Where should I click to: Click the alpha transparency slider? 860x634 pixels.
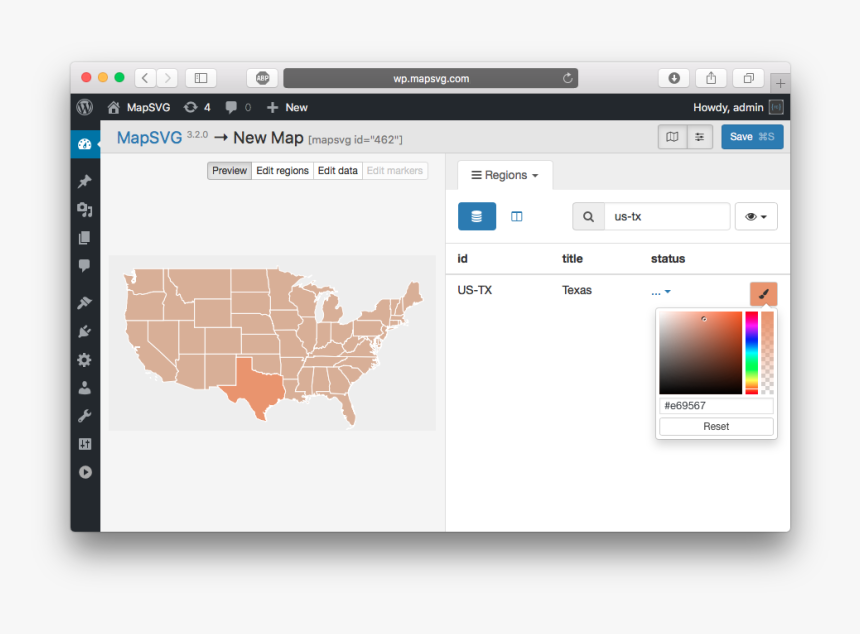pos(767,353)
